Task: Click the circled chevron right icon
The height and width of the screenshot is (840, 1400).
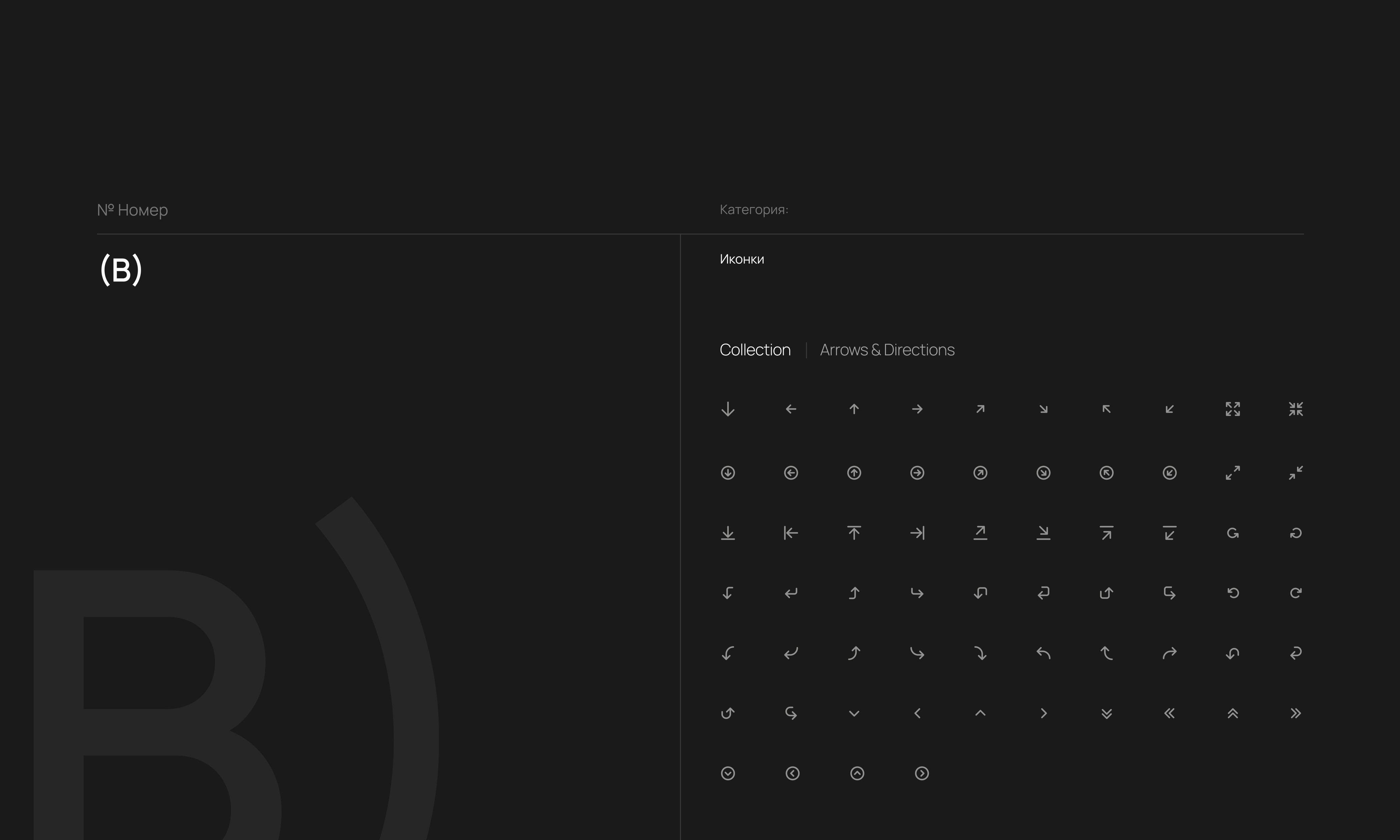Action: (x=921, y=773)
